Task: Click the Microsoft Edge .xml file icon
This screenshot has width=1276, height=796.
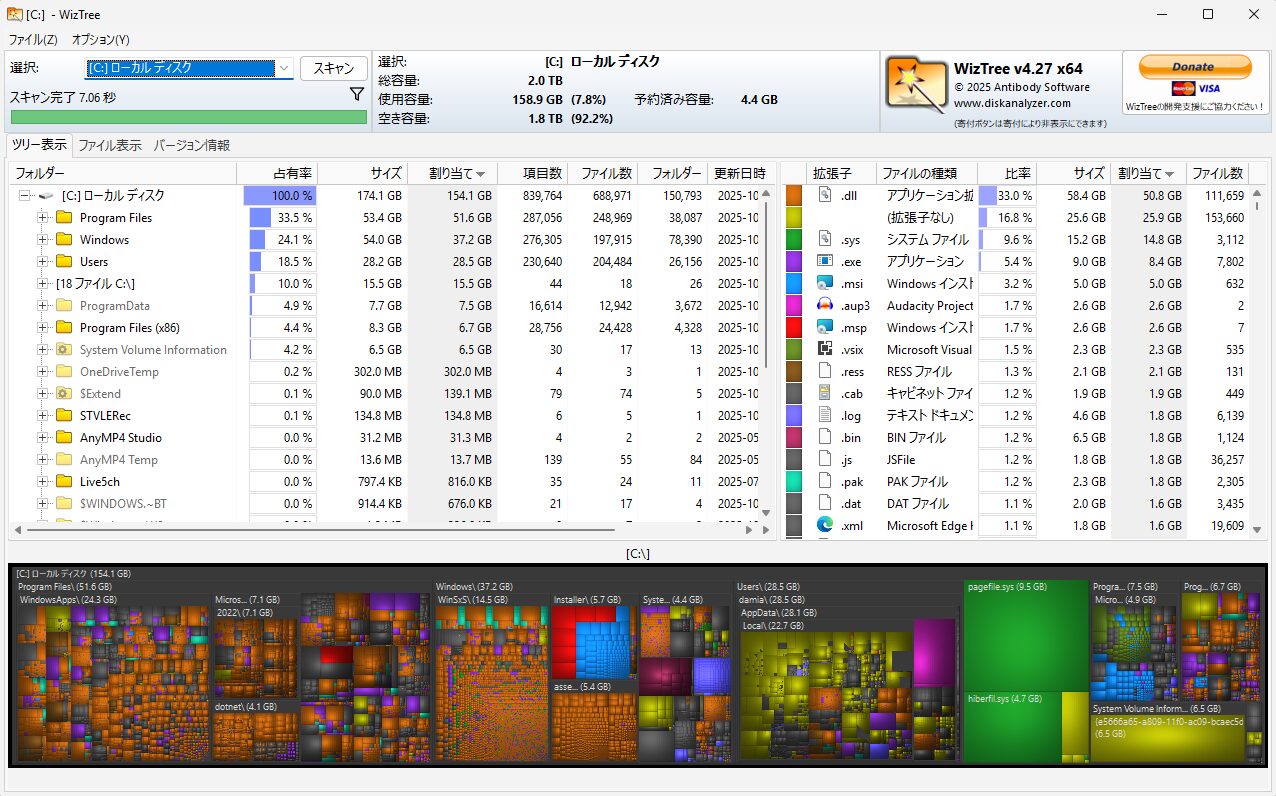Action: pyautogui.click(x=825, y=525)
